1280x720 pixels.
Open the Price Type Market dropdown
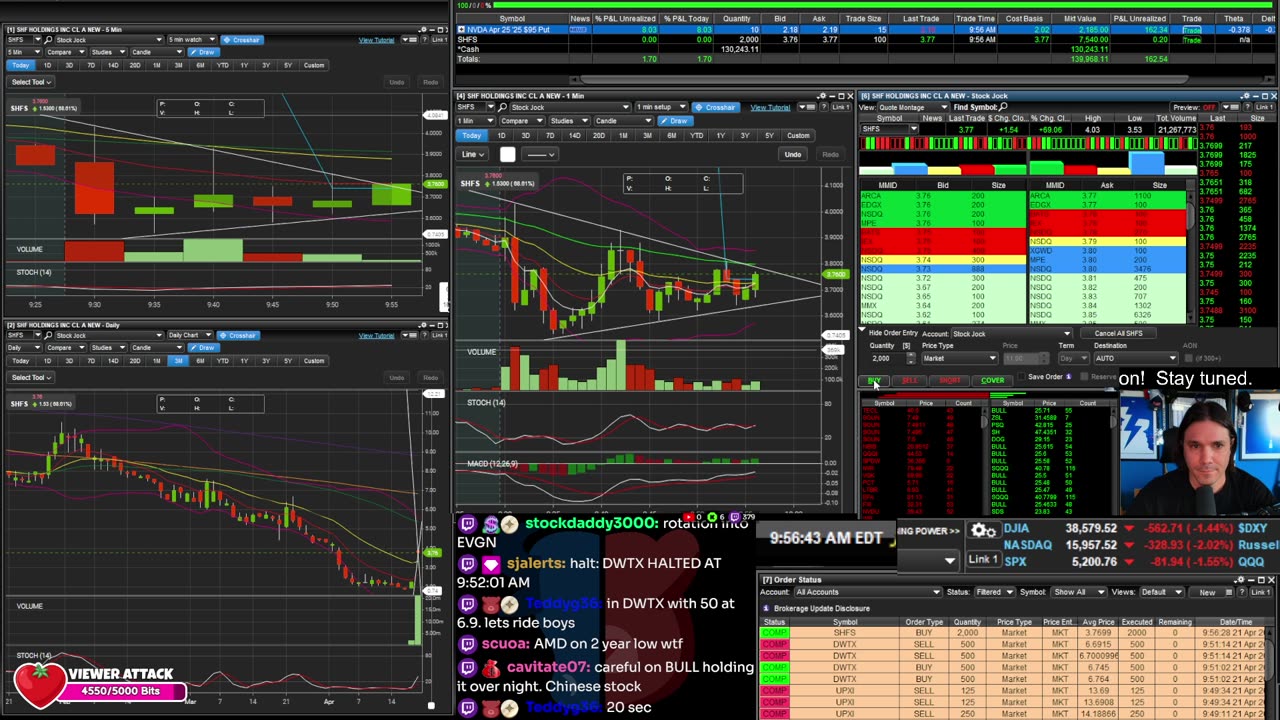point(959,358)
